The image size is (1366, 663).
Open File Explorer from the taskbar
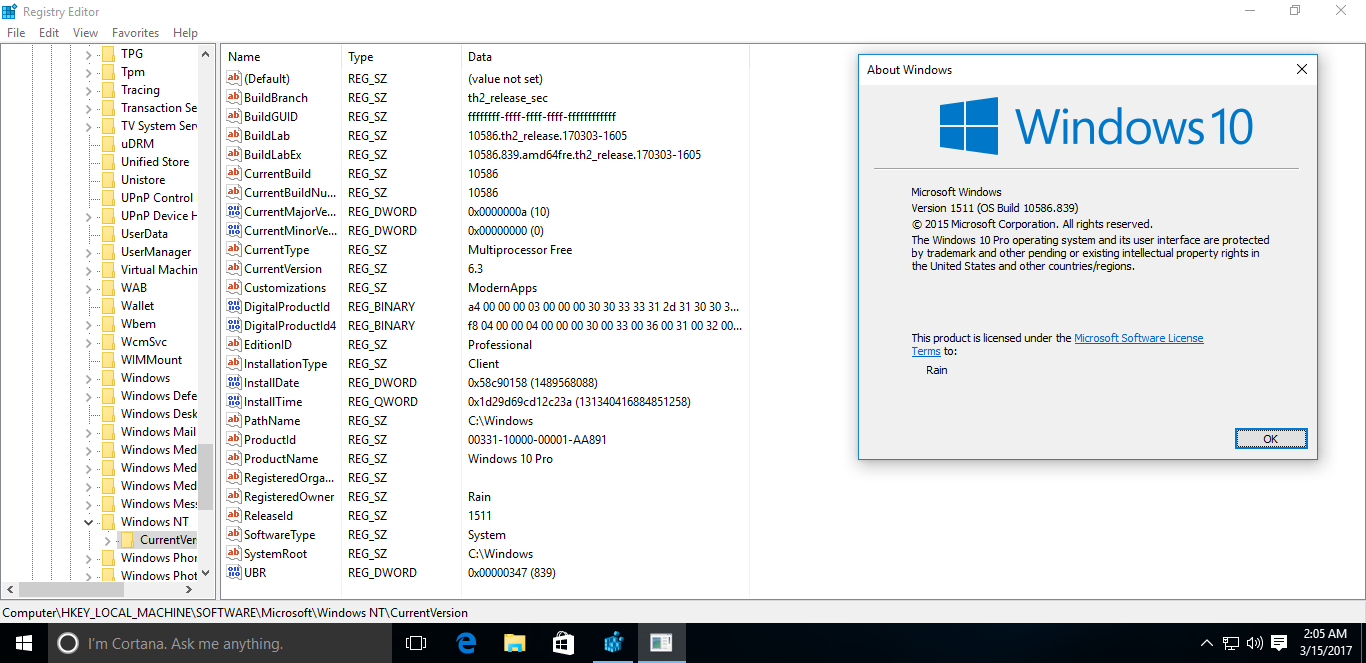514,643
